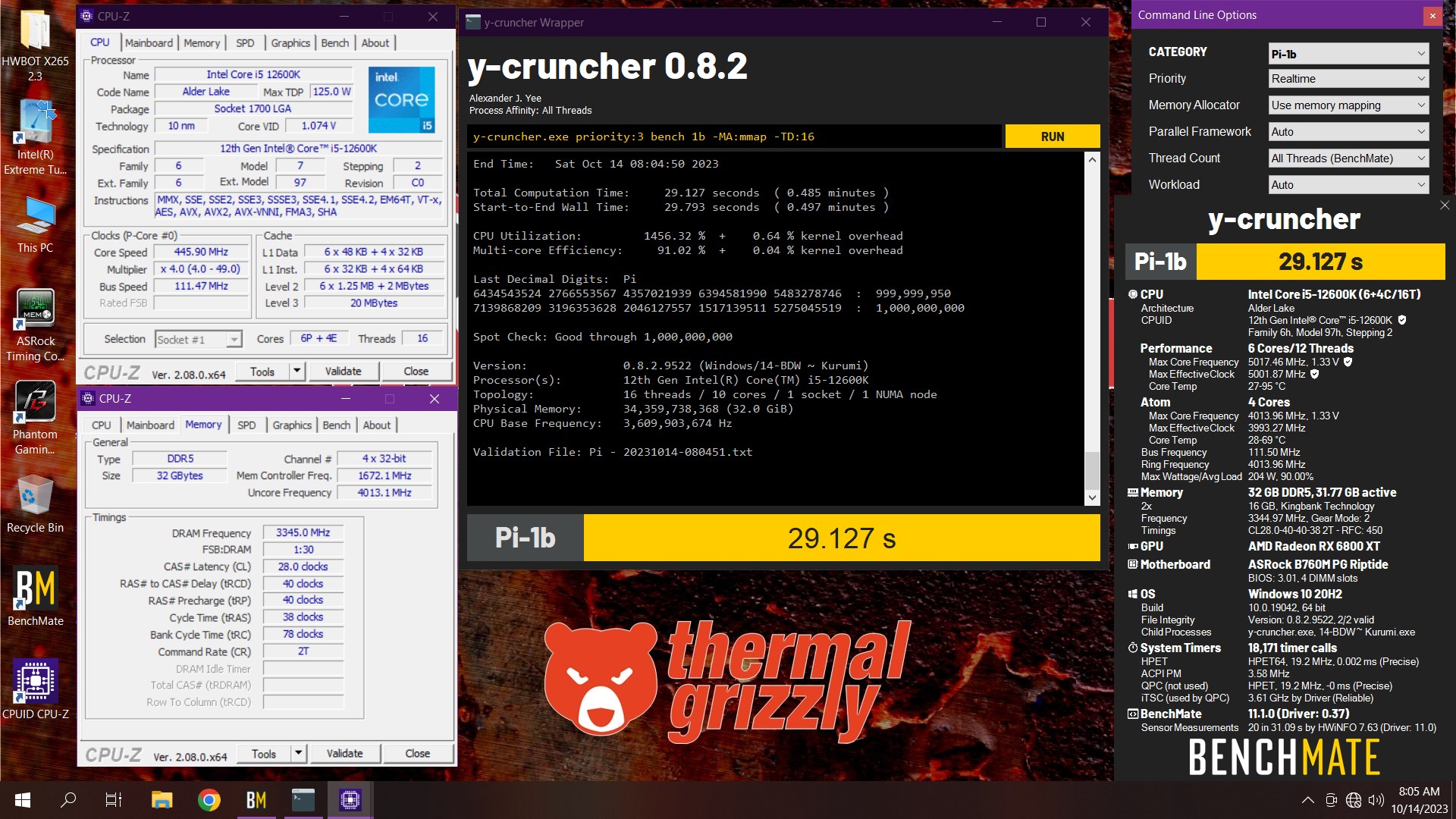This screenshot has height=819, width=1456.
Task: Switch to BenchMate taskbar button
Action: (256, 800)
